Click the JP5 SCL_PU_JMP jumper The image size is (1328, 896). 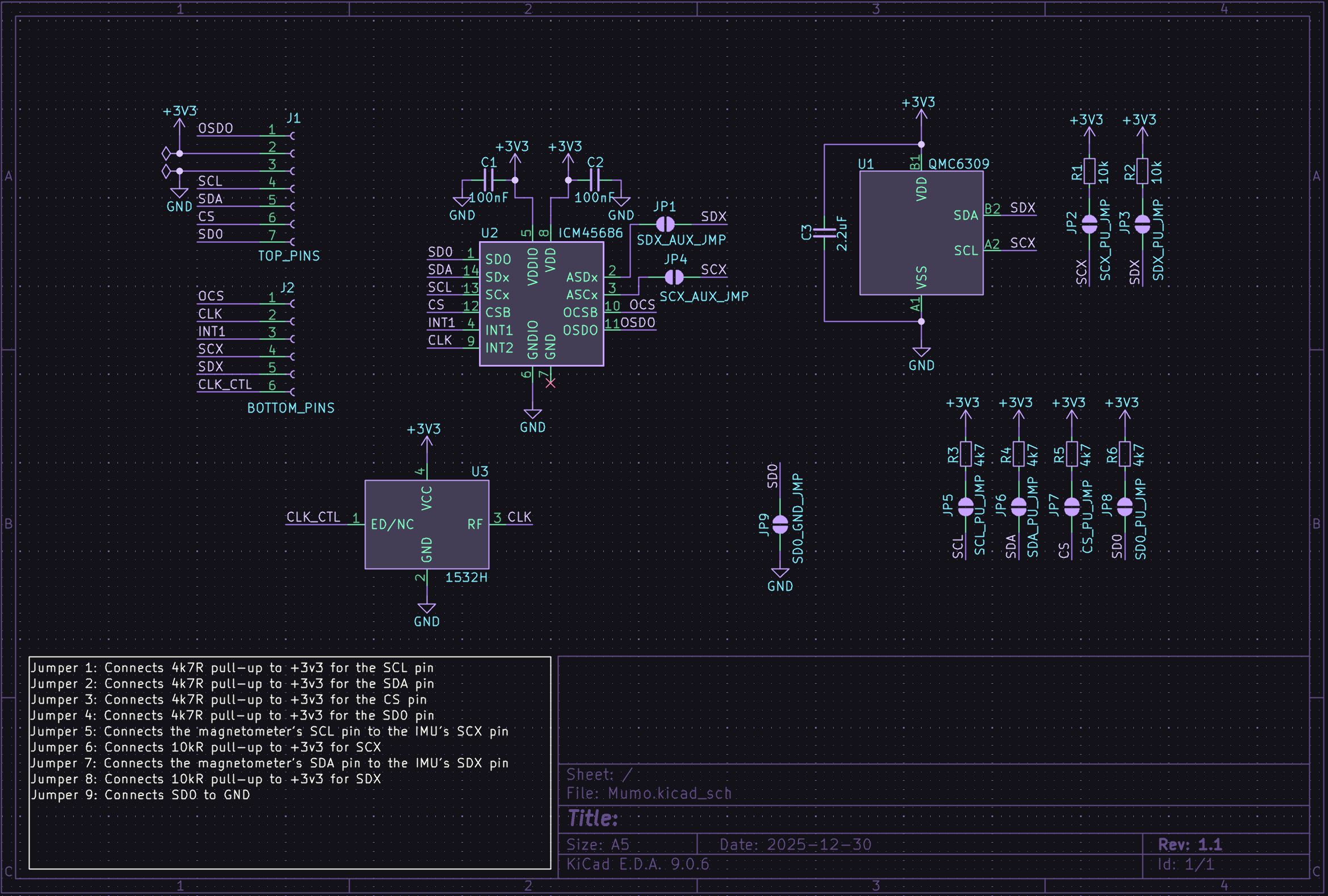click(x=965, y=506)
